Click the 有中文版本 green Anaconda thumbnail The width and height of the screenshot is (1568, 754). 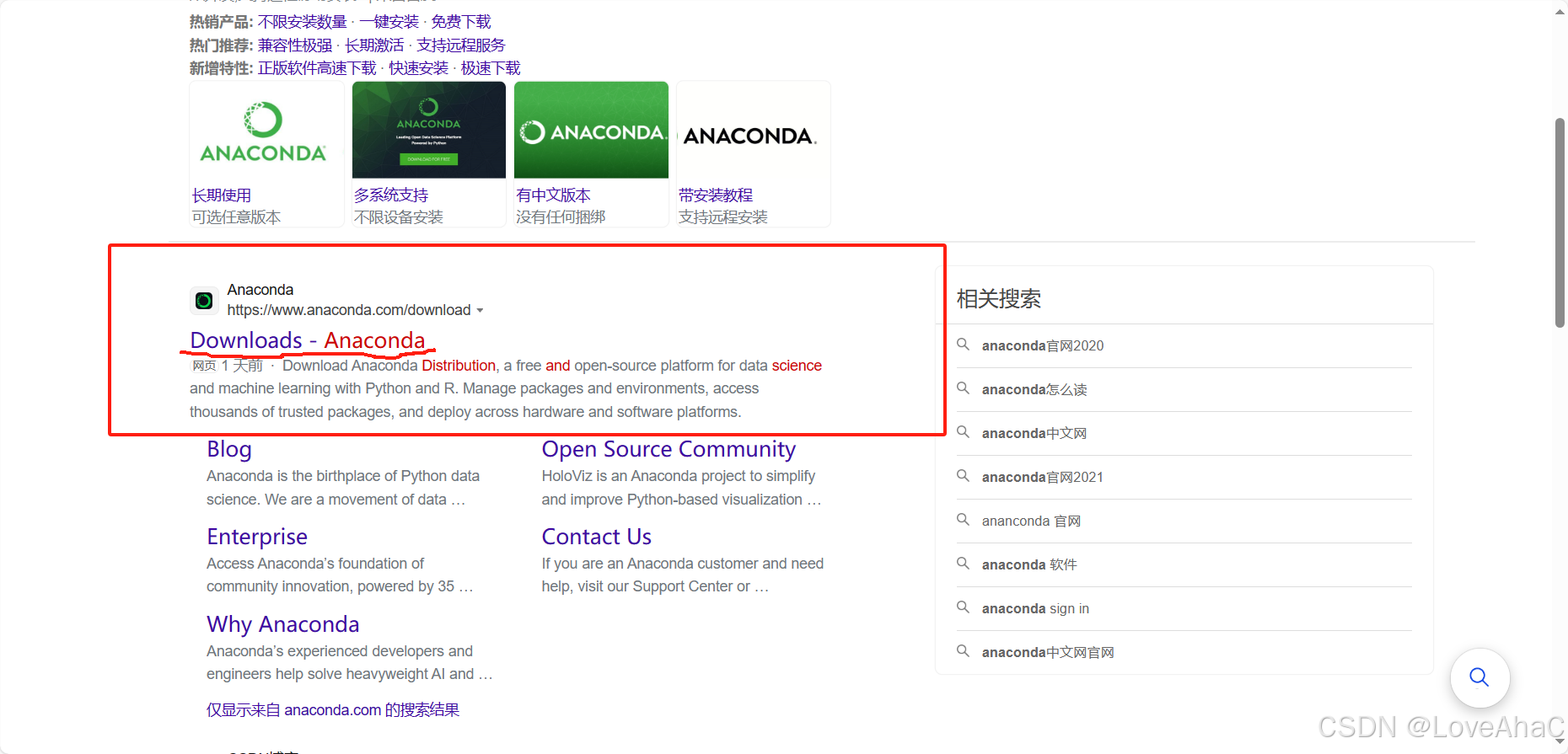click(x=591, y=131)
